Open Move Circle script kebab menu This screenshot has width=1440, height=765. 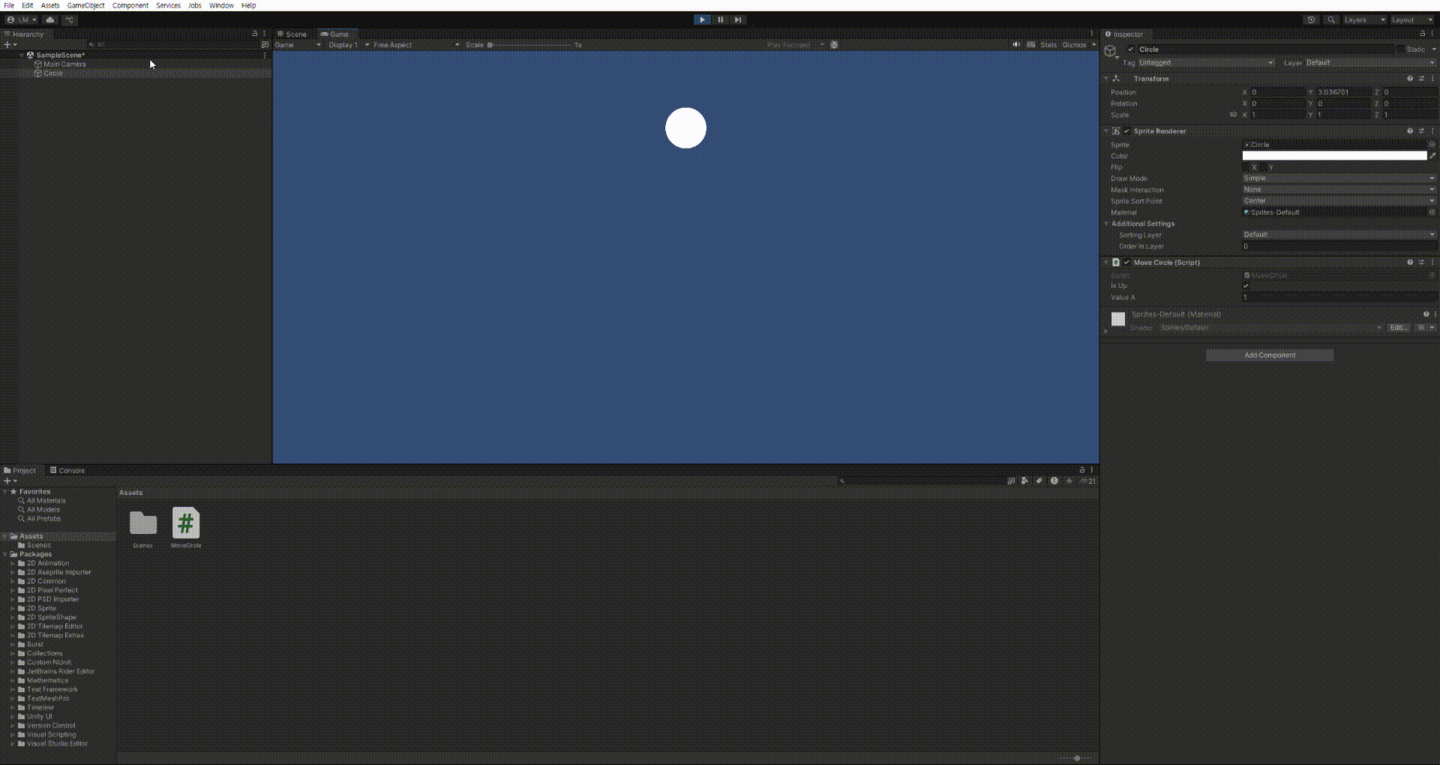pyautogui.click(x=1433, y=262)
